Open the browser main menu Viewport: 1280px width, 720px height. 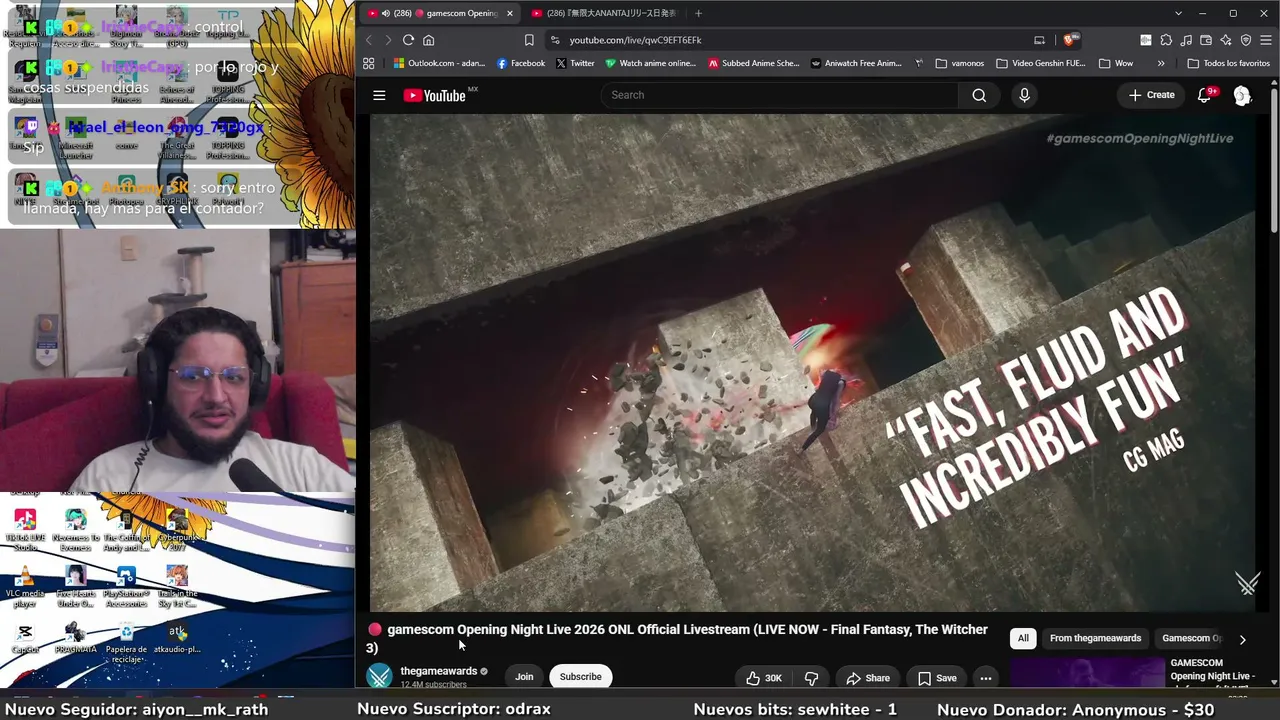coord(1266,40)
